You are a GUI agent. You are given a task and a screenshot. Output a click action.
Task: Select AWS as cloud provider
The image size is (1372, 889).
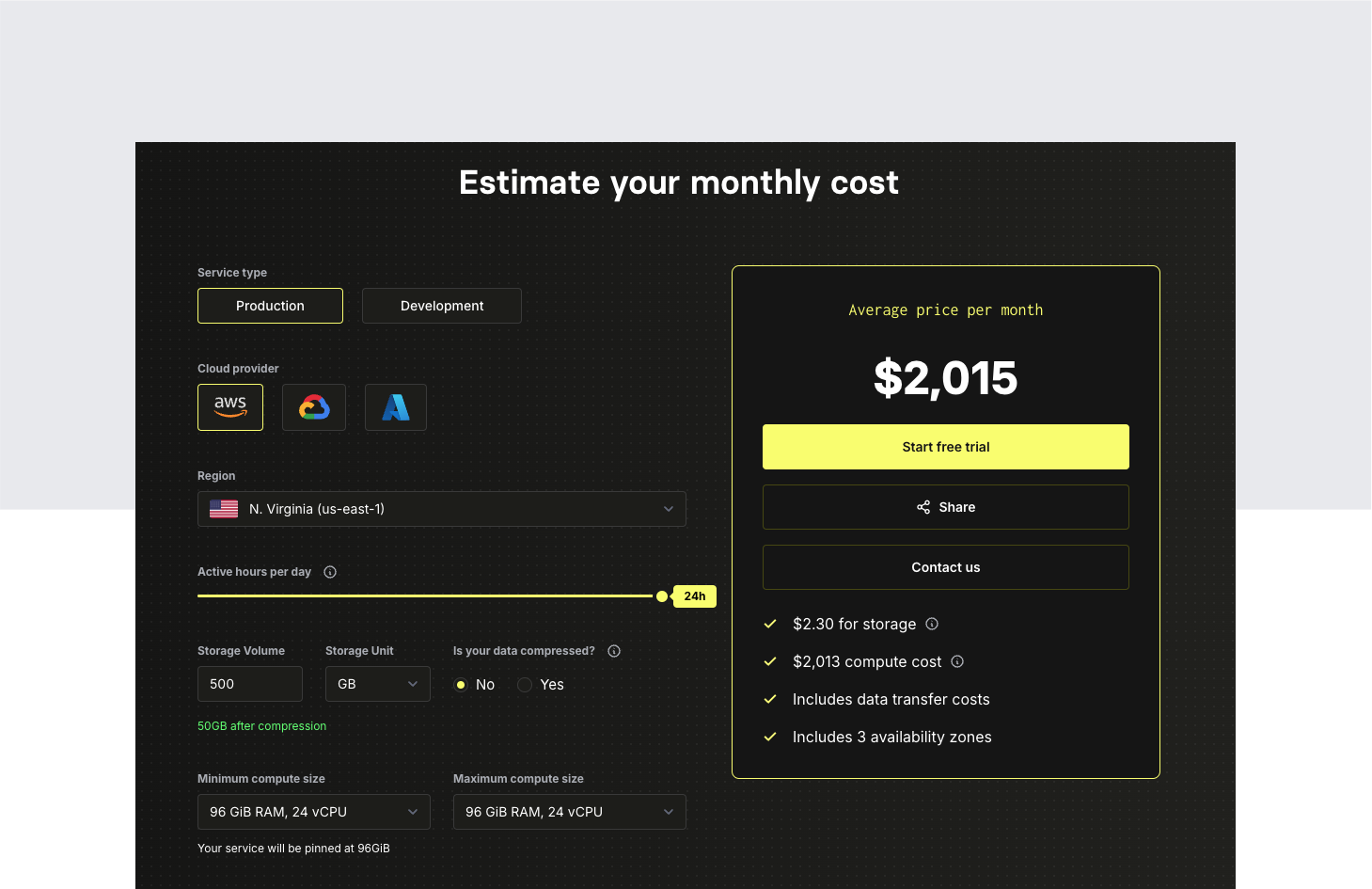pyautogui.click(x=230, y=407)
